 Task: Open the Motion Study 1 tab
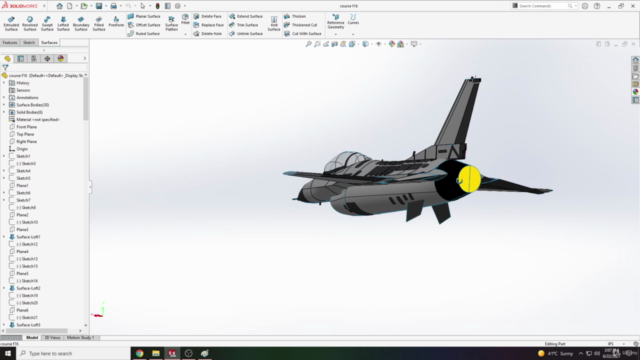[x=80, y=338]
